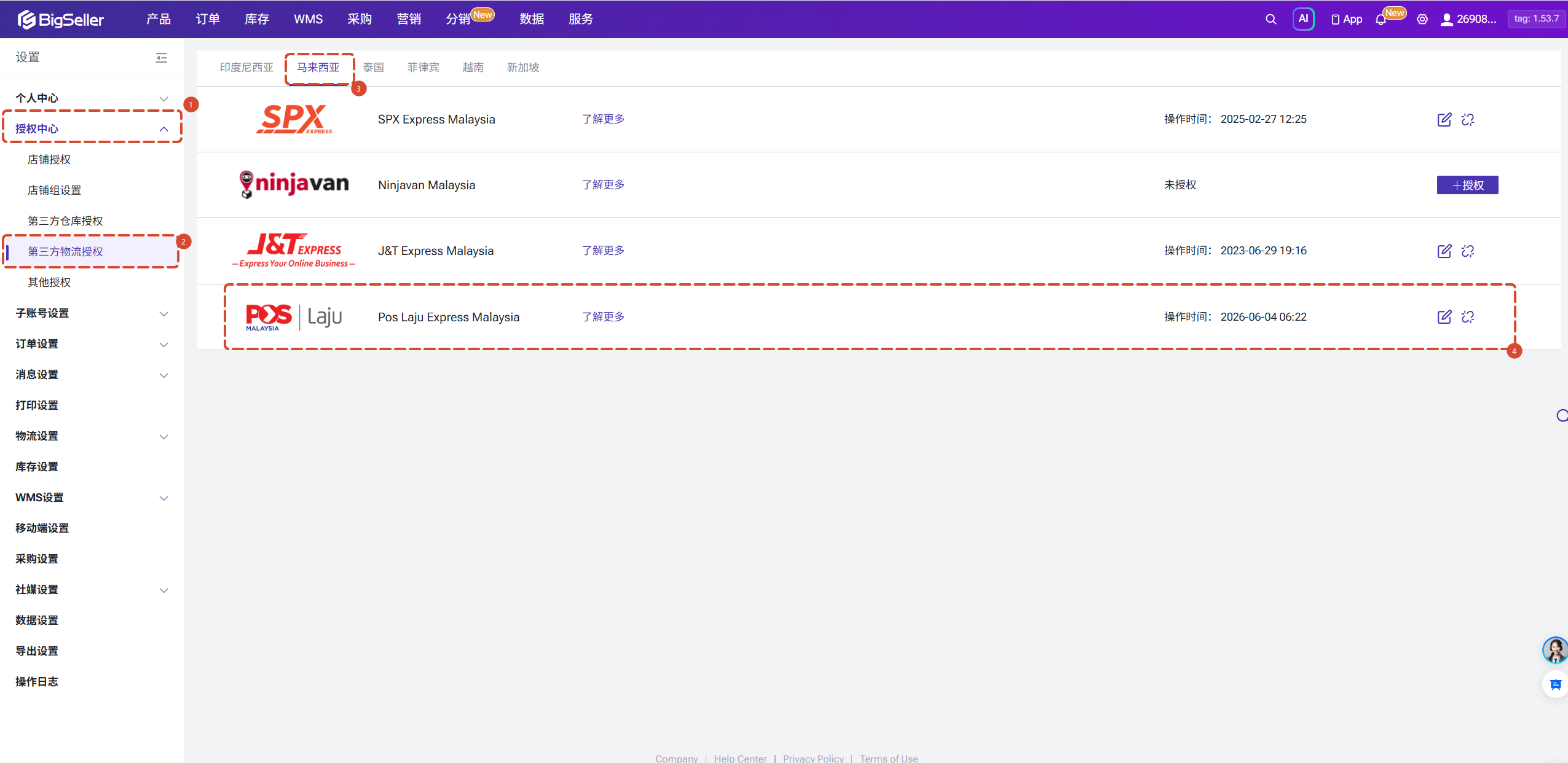
Task: Open 店铺授权 in sidebar
Action: click(x=49, y=160)
